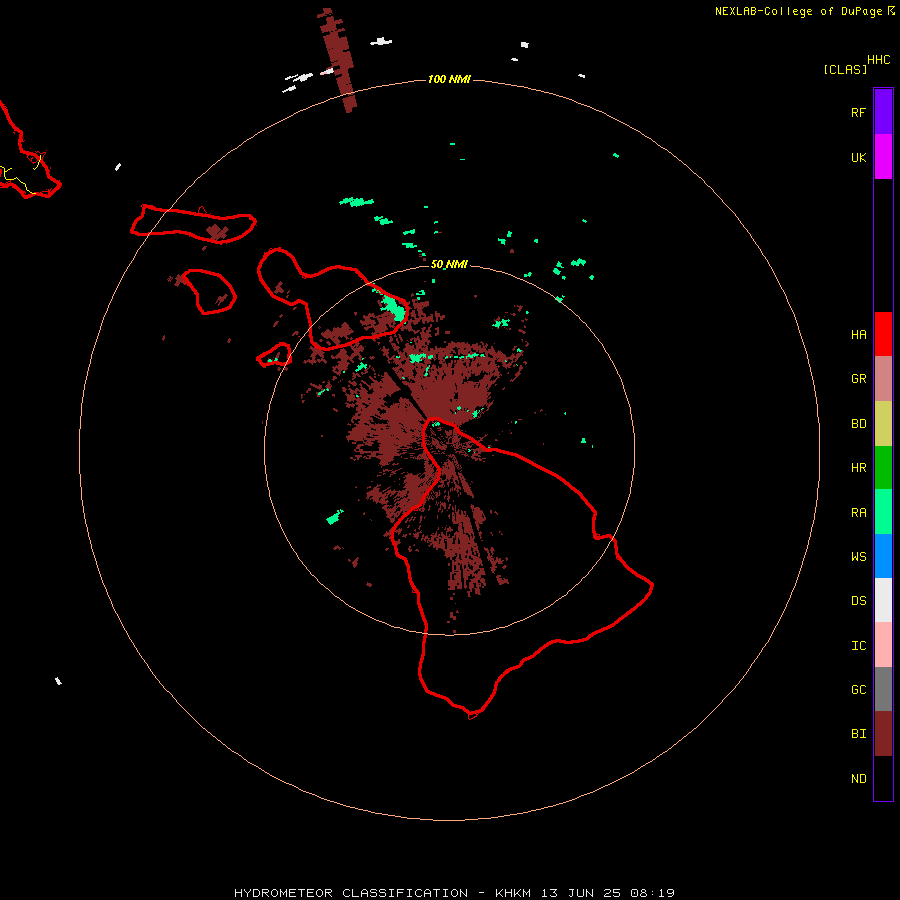Click the ND black legend swatch
900x900 pixels.
coord(883,778)
